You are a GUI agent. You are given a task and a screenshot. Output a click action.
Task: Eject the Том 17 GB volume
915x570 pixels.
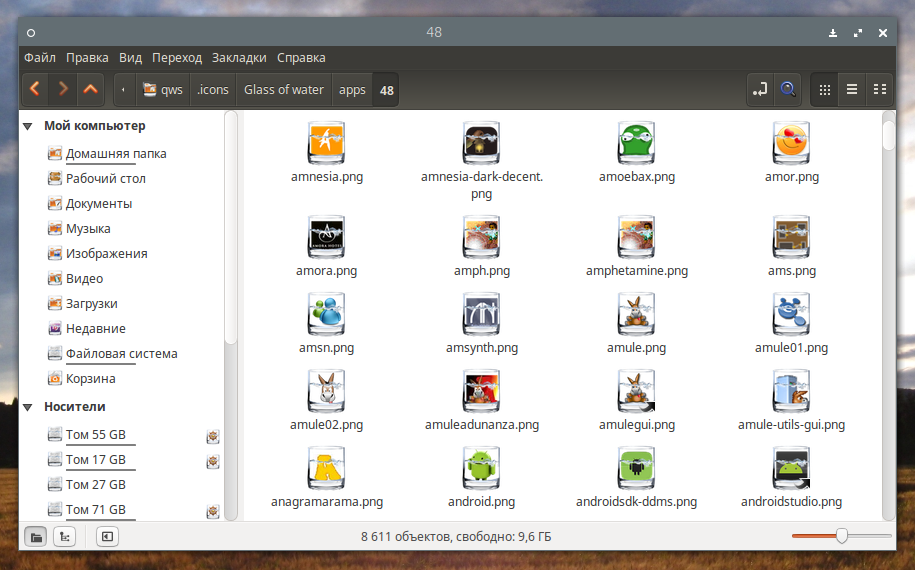213,461
